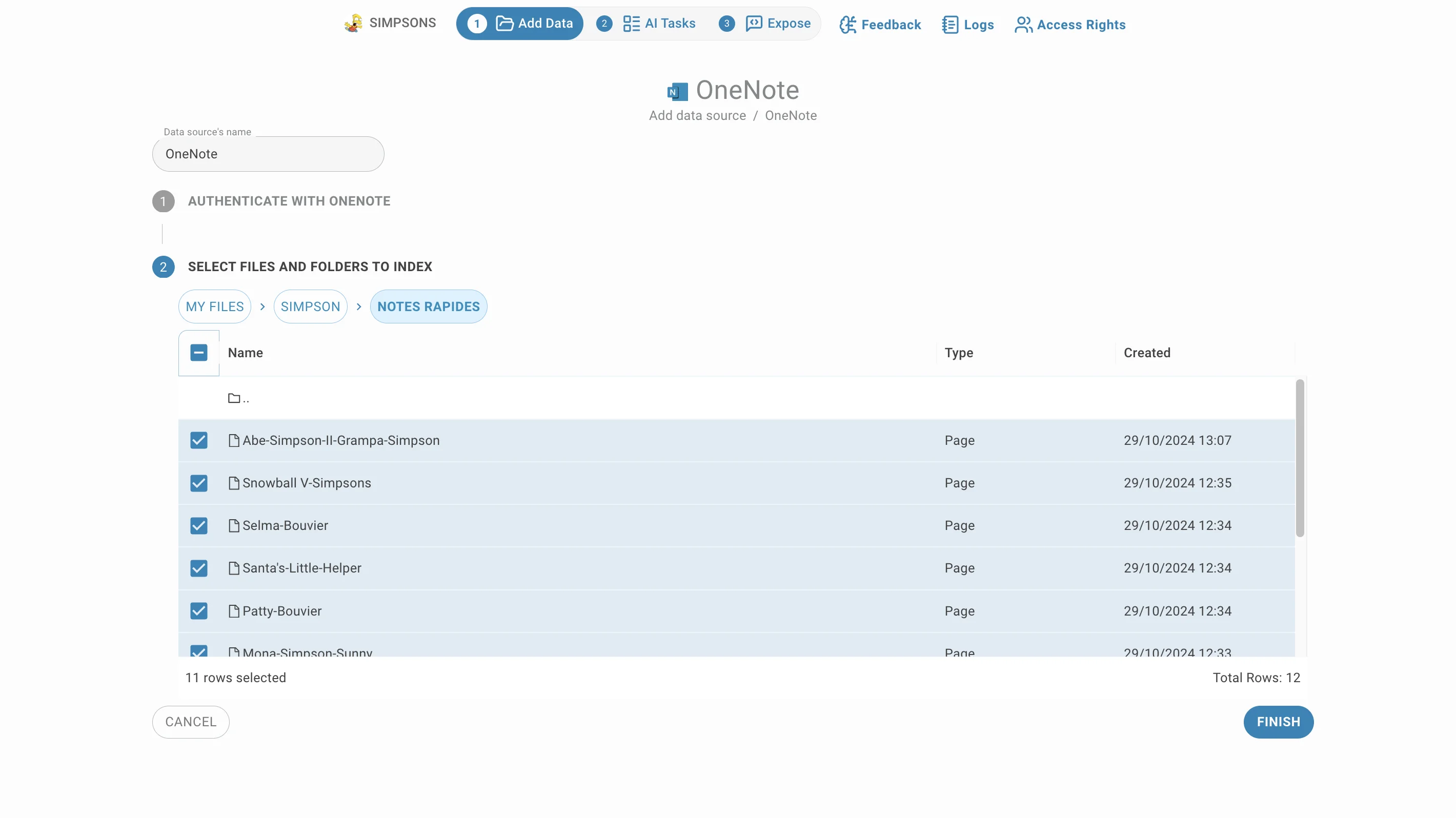Open the Access Rights menu
Screen dimensions: 1456x818
tap(1070, 25)
